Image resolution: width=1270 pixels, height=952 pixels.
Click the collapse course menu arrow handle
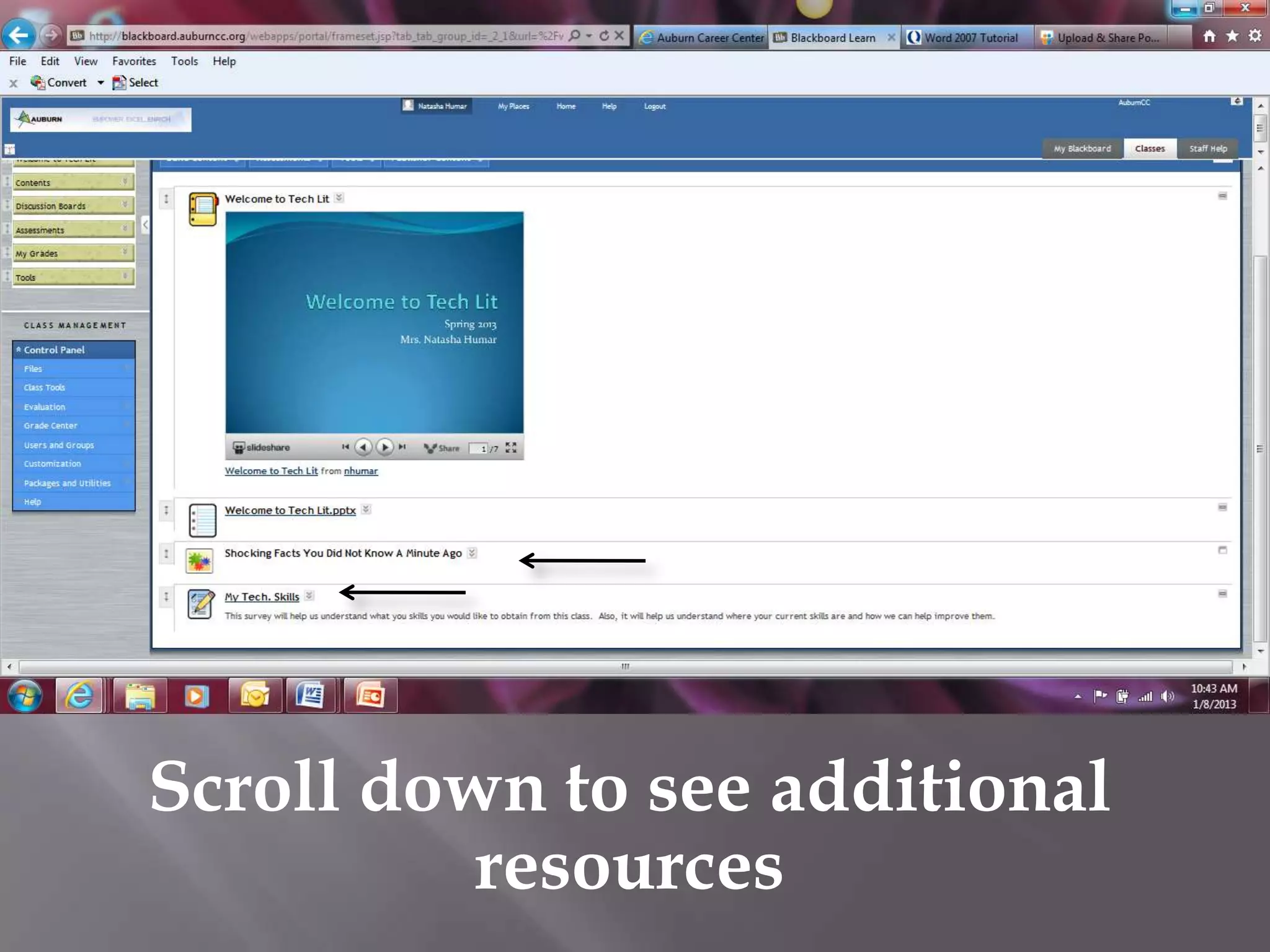pyautogui.click(x=145, y=224)
